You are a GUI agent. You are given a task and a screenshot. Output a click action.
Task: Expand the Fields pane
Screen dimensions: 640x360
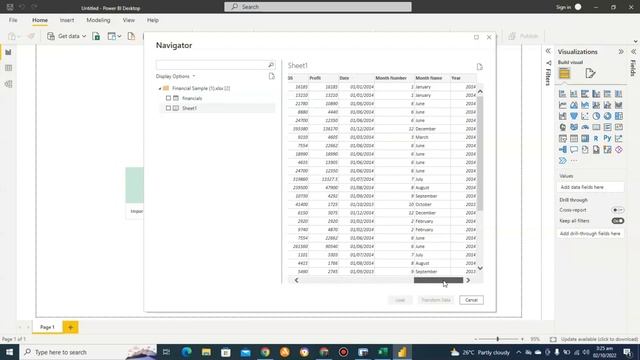tap(633, 51)
